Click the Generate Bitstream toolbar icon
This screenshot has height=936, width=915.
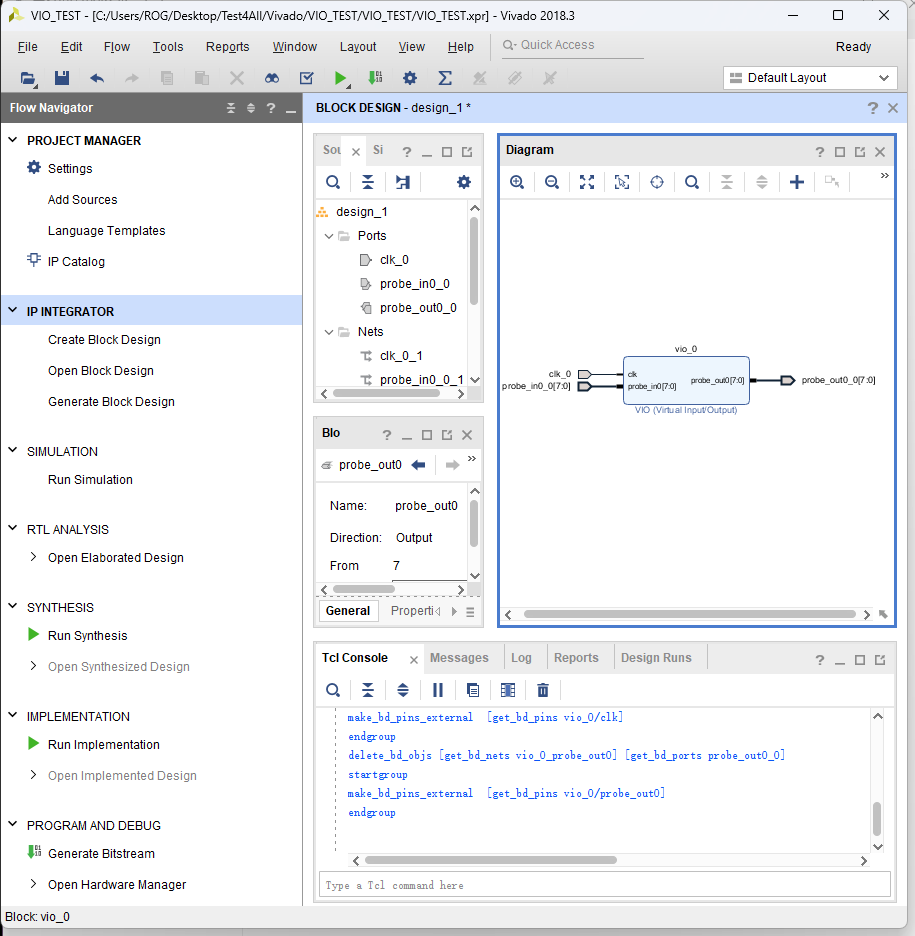[x=375, y=78]
